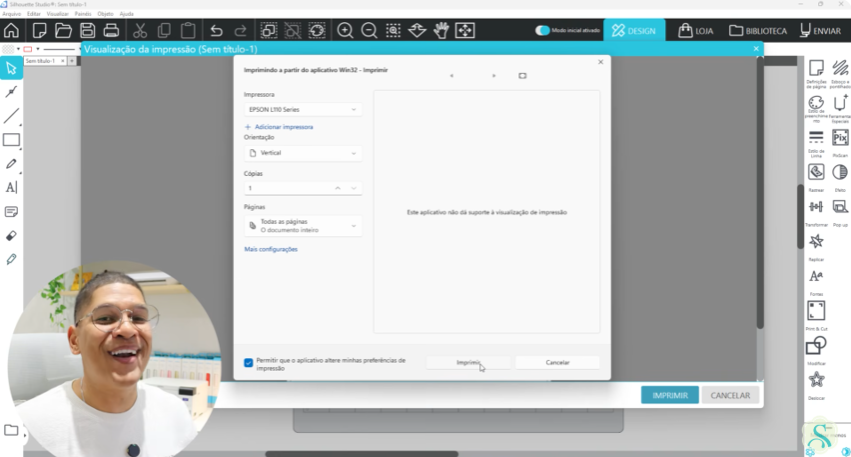Open the Orientação Vertical dropdown
The height and width of the screenshot is (457, 851).
pyautogui.click(x=303, y=153)
